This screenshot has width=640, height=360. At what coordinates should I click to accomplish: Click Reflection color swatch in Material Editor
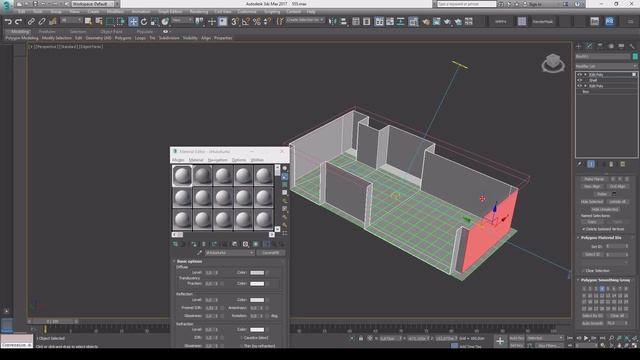pos(257,300)
